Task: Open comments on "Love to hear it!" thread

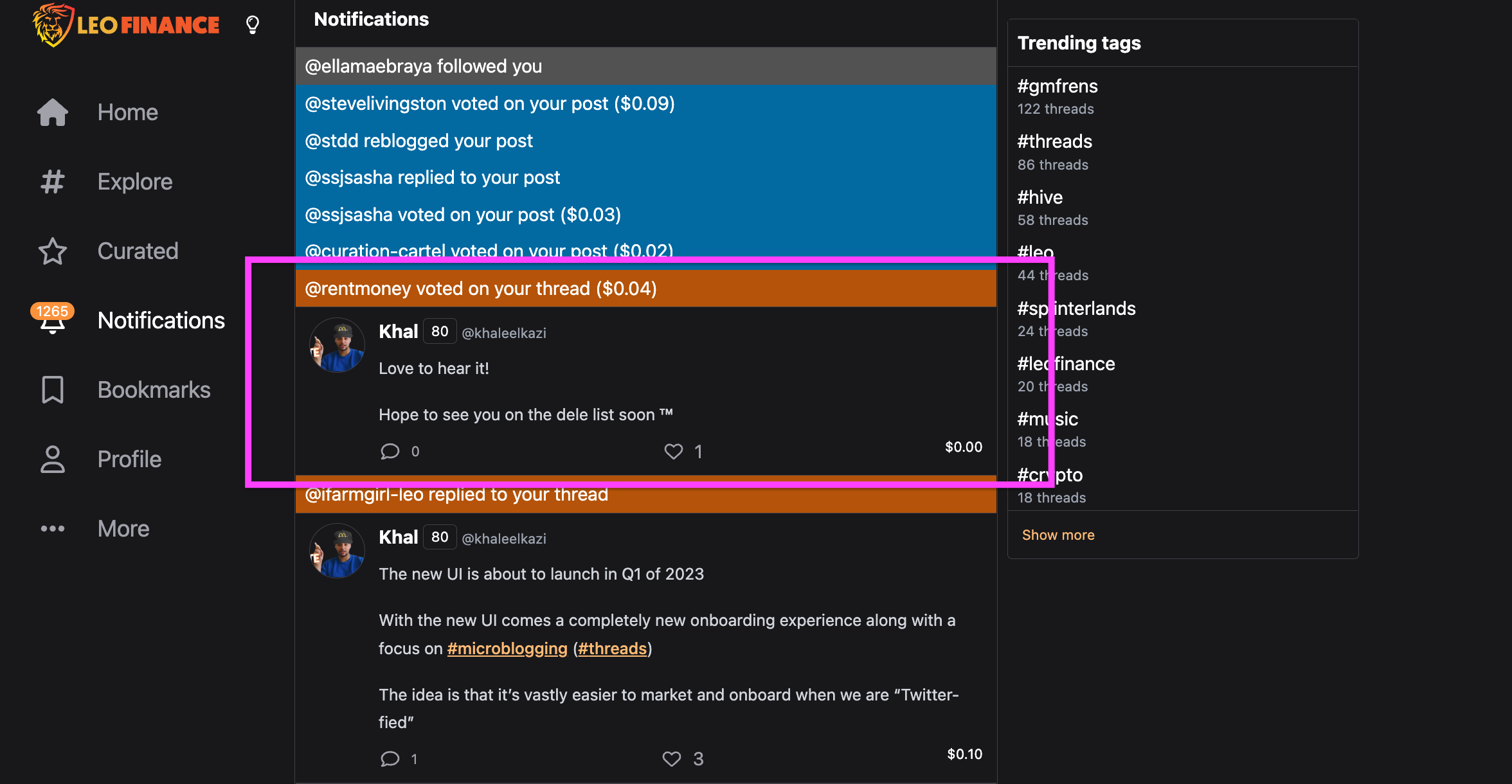Action: [x=390, y=452]
